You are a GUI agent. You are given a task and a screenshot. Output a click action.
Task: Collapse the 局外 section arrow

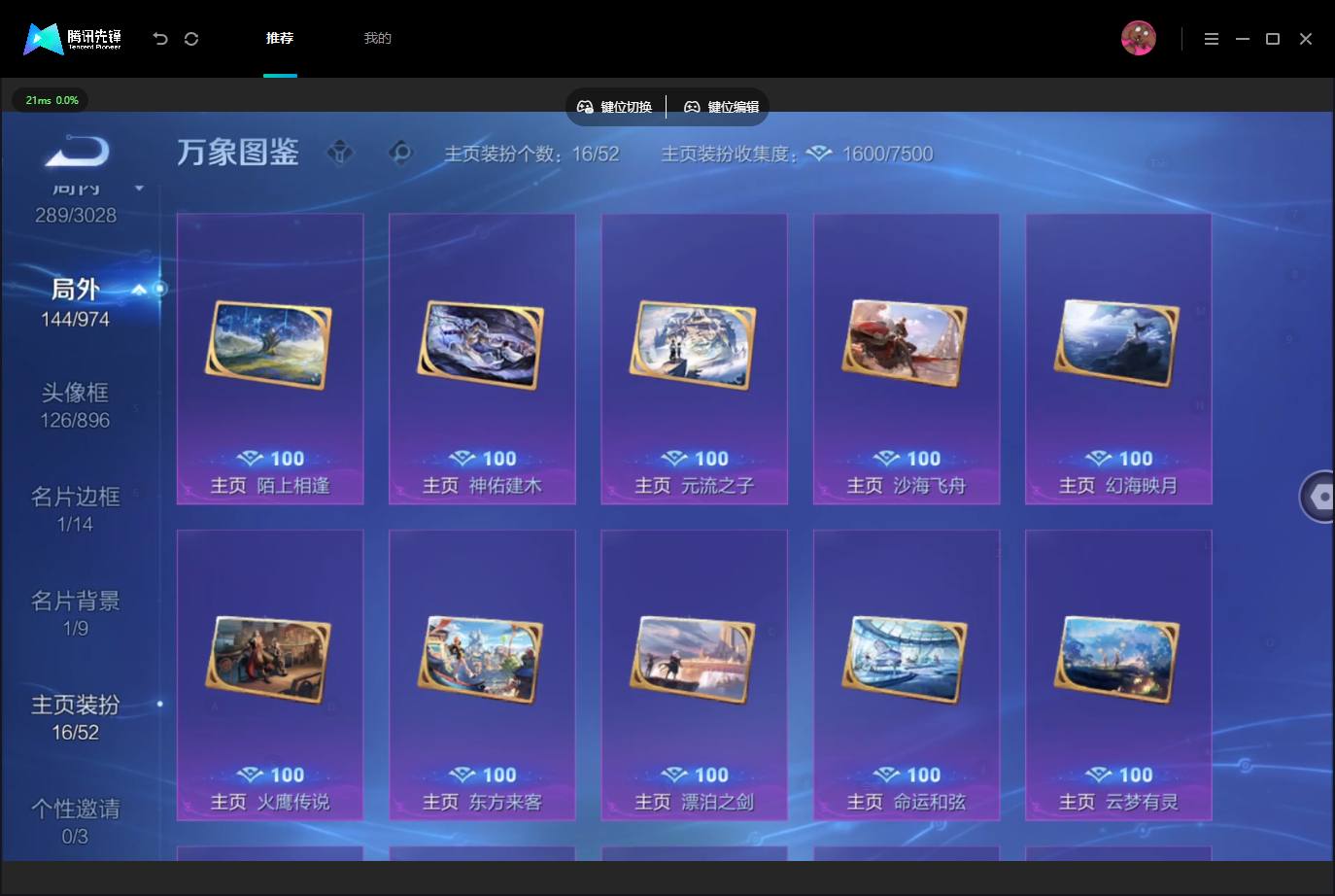(139, 290)
